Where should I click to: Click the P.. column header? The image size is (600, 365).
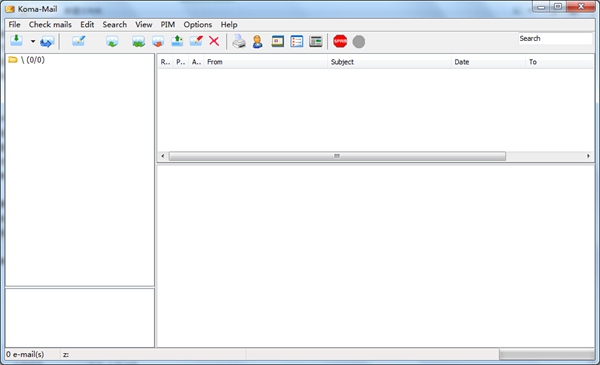coord(181,62)
